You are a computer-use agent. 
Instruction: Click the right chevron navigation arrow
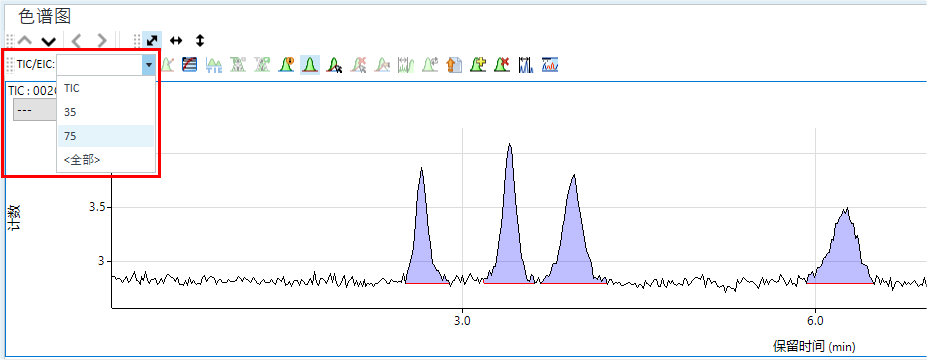[102, 41]
